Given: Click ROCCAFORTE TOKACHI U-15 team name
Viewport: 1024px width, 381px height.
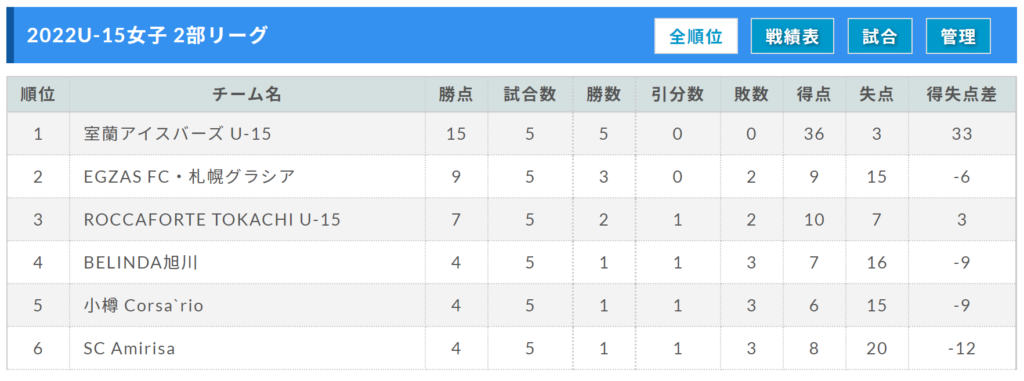Looking at the screenshot, I should click(x=212, y=220).
